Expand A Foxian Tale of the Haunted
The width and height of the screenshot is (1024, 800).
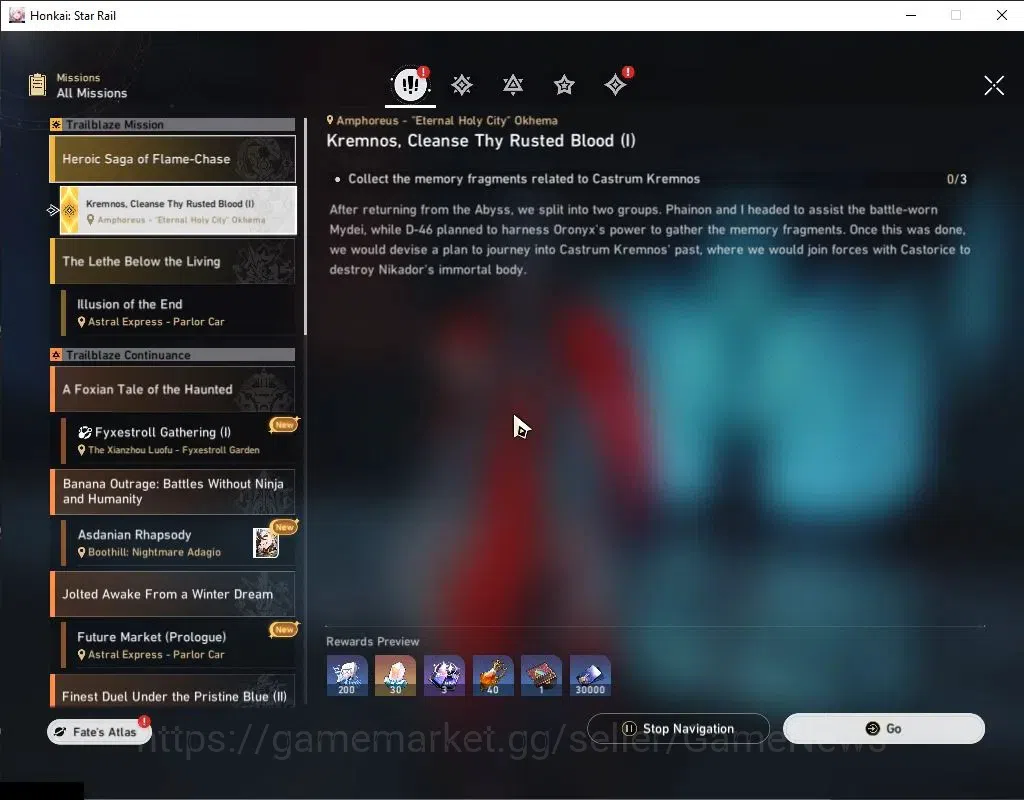point(173,389)
